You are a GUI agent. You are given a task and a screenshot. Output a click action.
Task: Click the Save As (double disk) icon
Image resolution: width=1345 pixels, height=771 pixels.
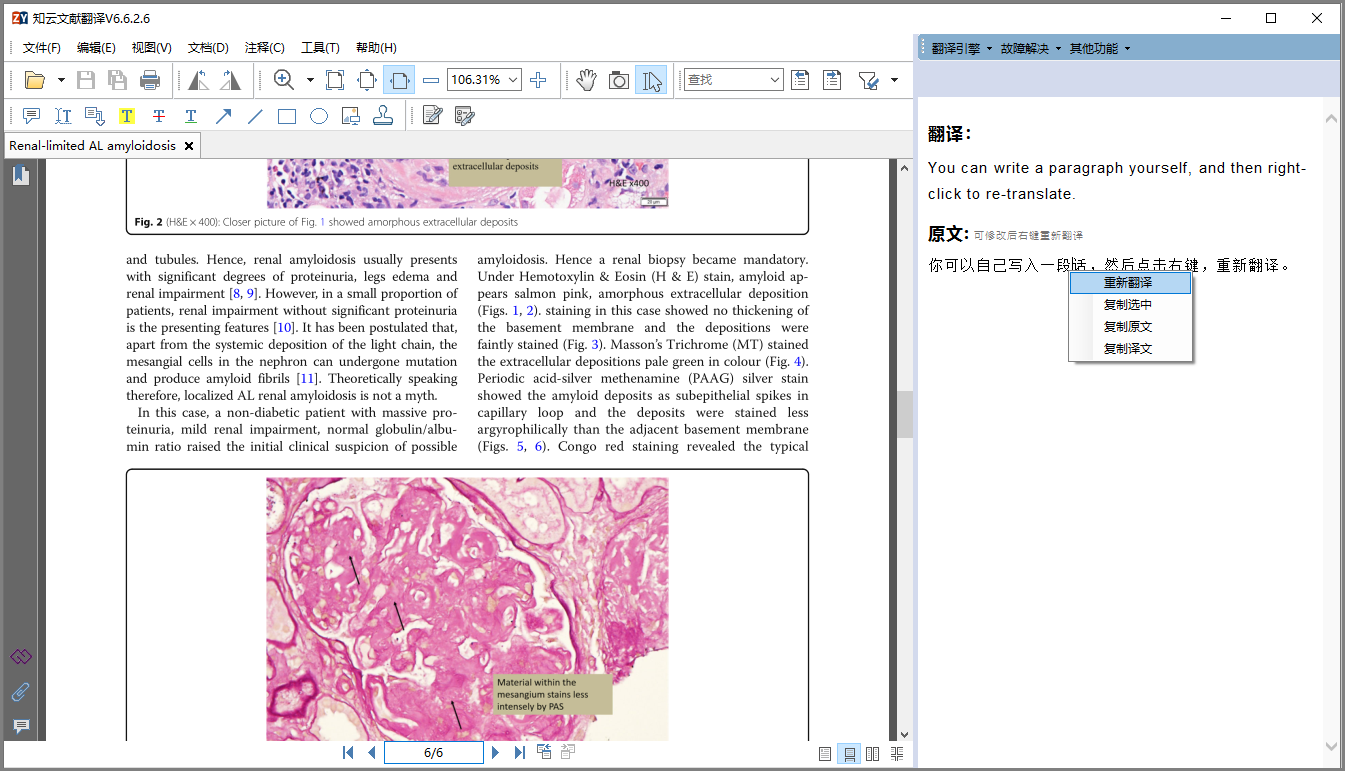(118, 80)
